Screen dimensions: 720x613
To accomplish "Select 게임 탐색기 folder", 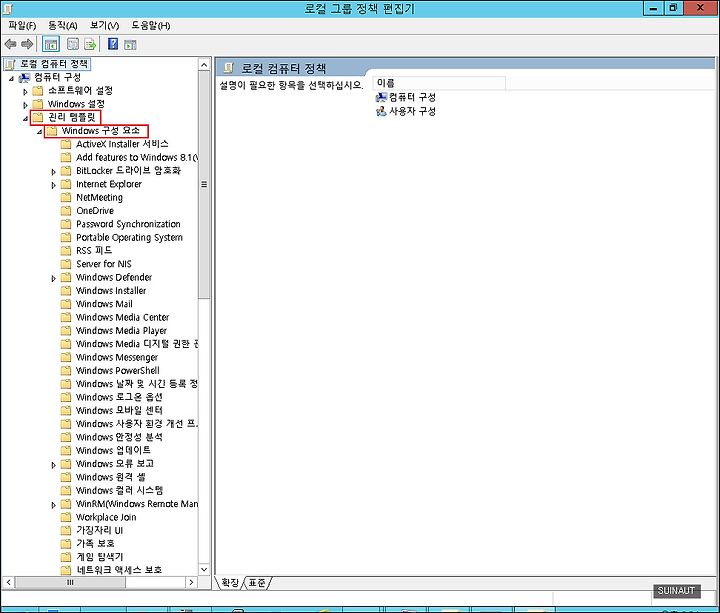I will pos(100,557).
